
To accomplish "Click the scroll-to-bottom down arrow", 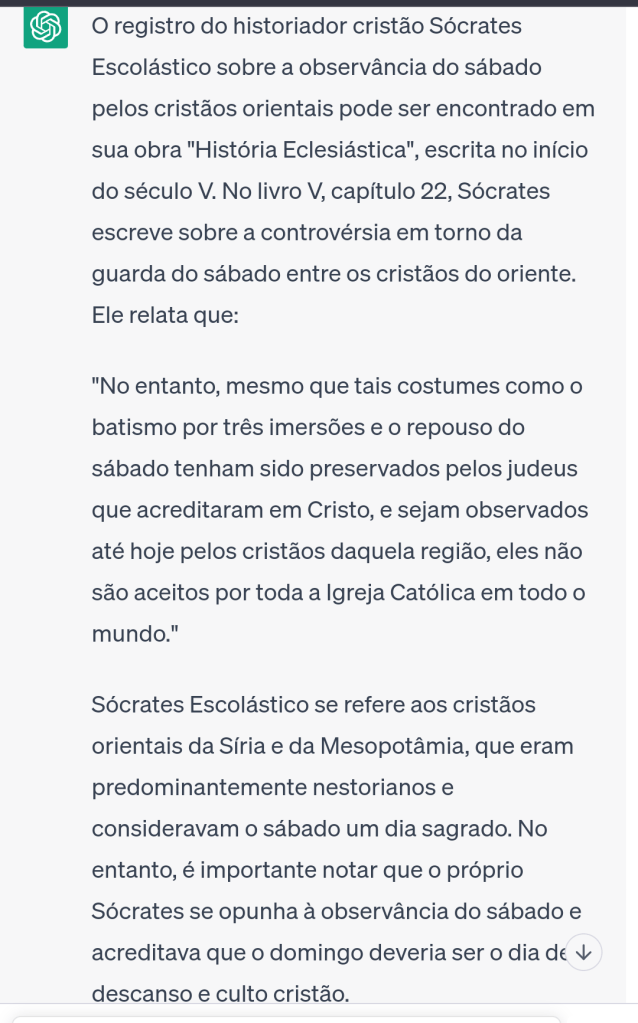I will coord(584,953).
